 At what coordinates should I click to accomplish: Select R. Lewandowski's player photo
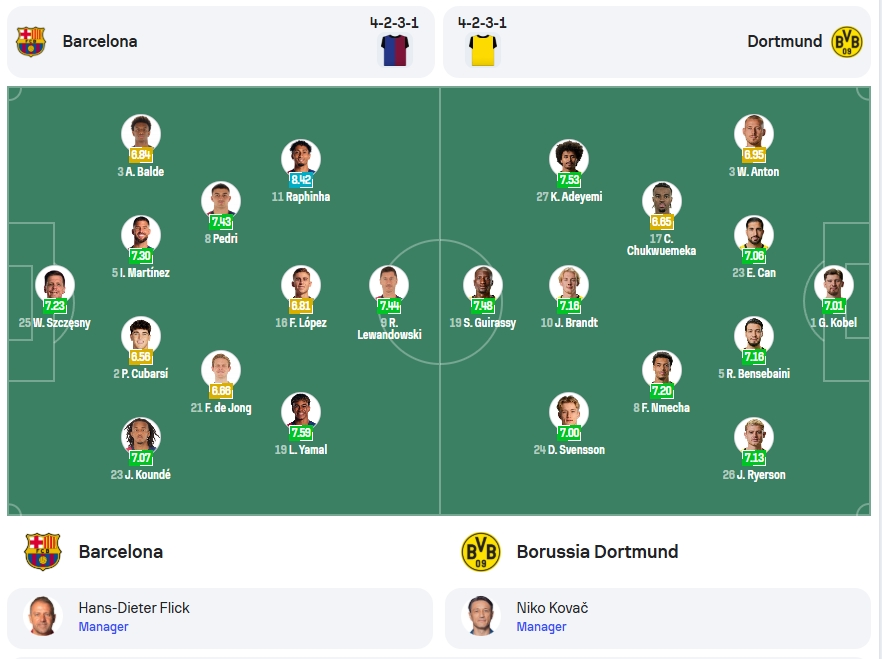coord(389,285)
